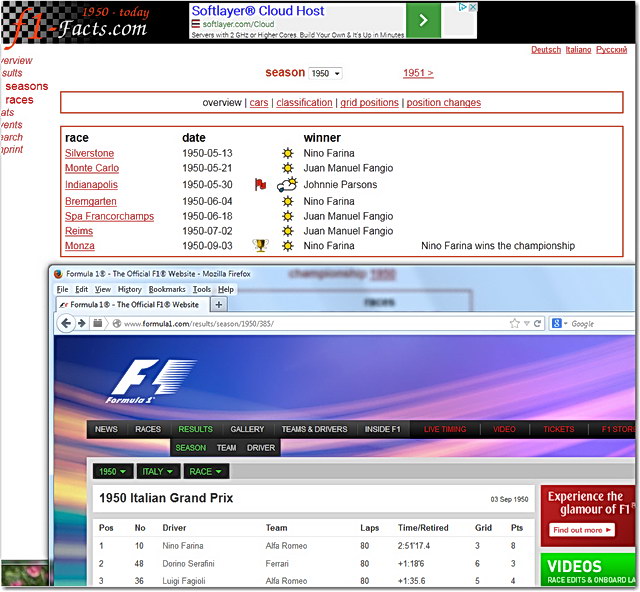Click GALLERY in the F1 navigation bar
This screenshot has height=592, width=640.
247,429
